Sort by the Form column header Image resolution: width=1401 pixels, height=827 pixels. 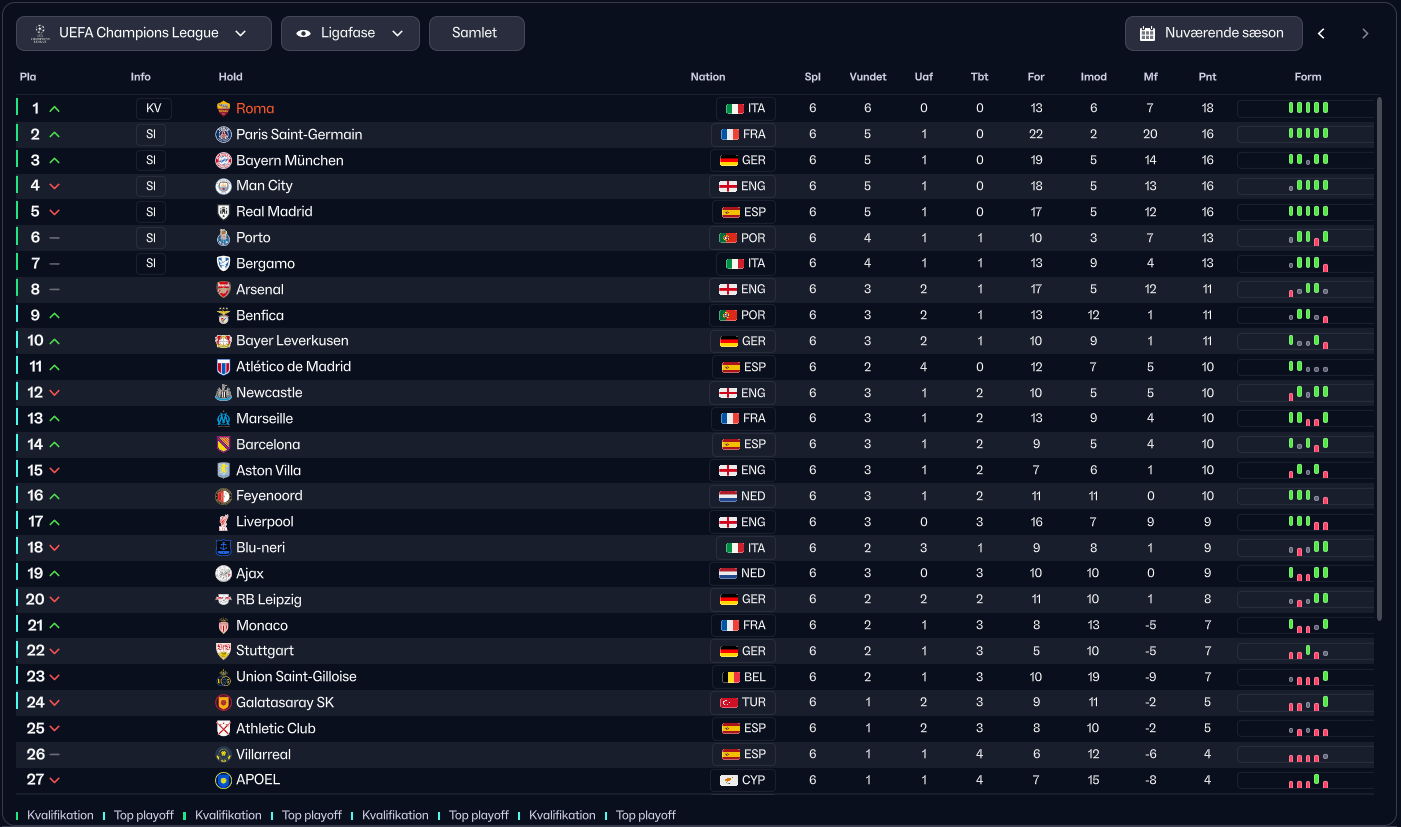pyautogui.click(x=1308, y=77)
